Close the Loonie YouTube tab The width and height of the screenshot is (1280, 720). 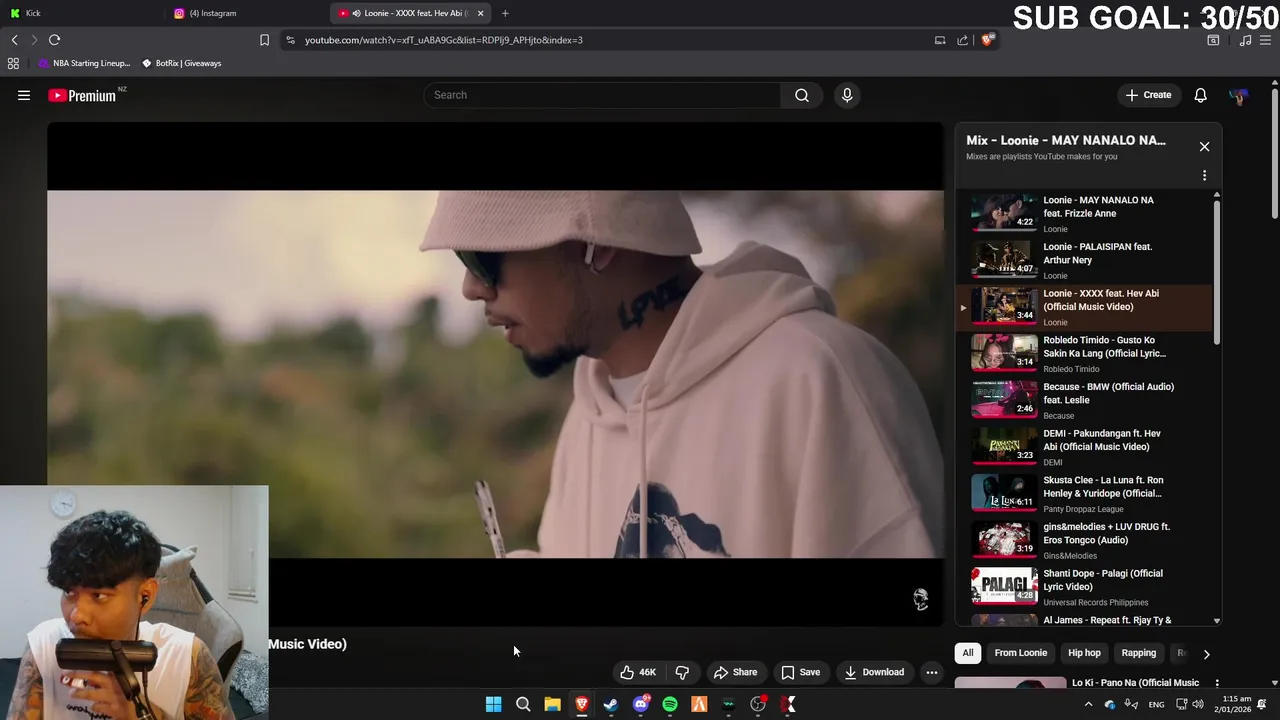[x=480, y=13]
